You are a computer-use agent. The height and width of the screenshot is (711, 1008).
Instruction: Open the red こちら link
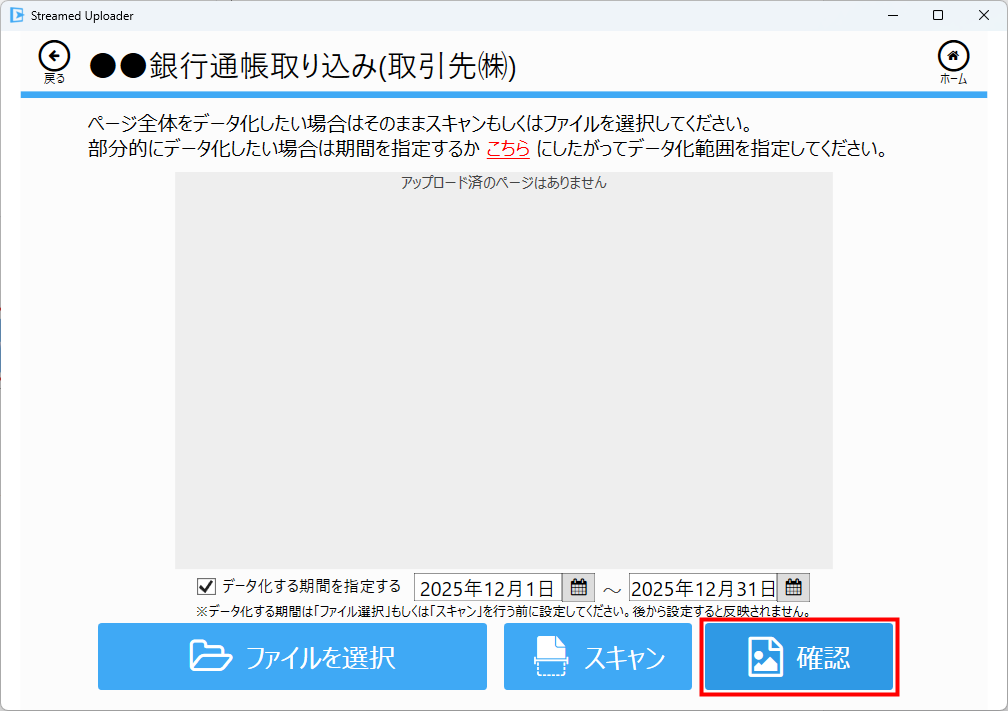click(508, 150)
